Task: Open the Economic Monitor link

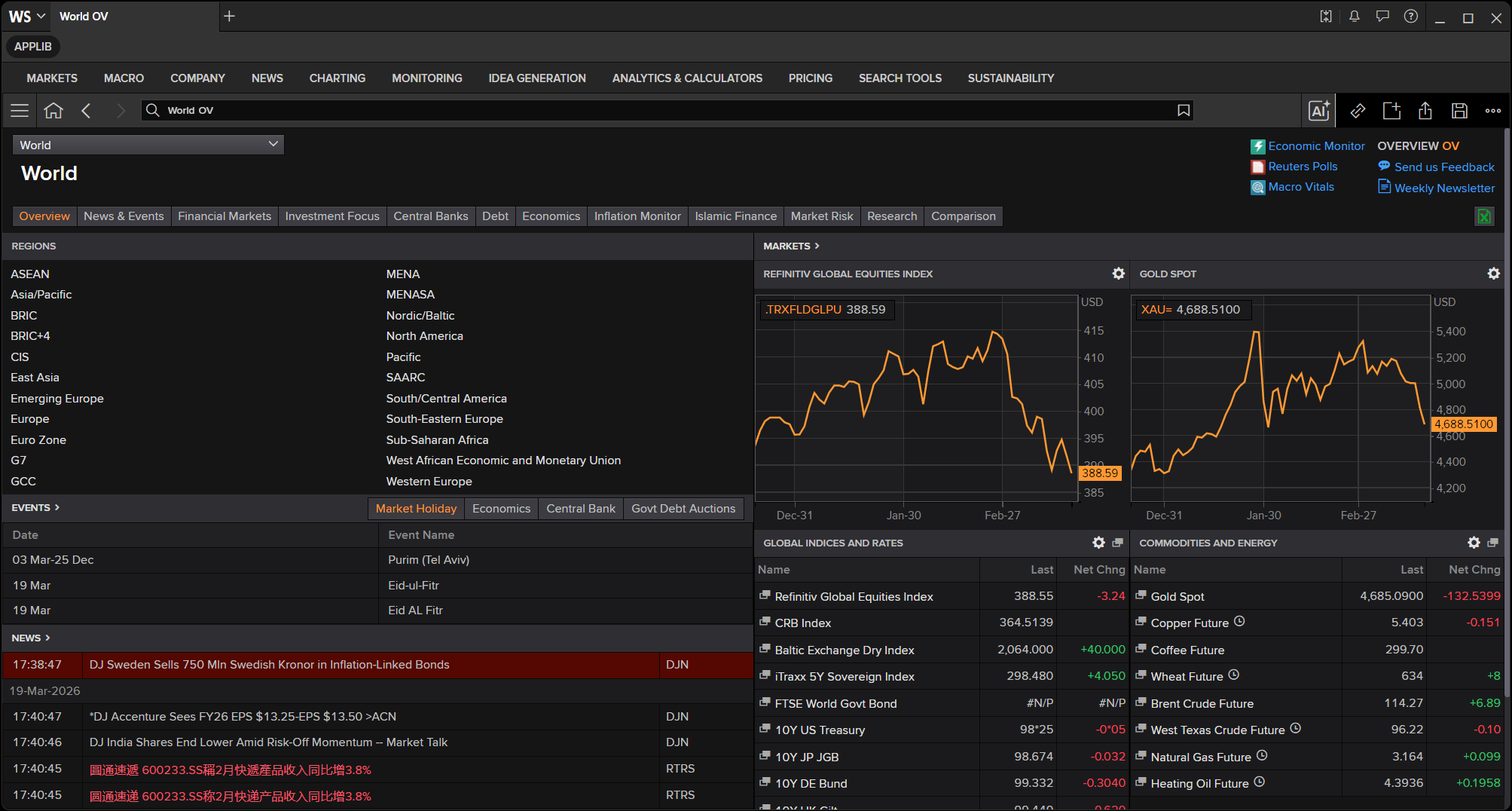Action: click(x=1315, y=146)
